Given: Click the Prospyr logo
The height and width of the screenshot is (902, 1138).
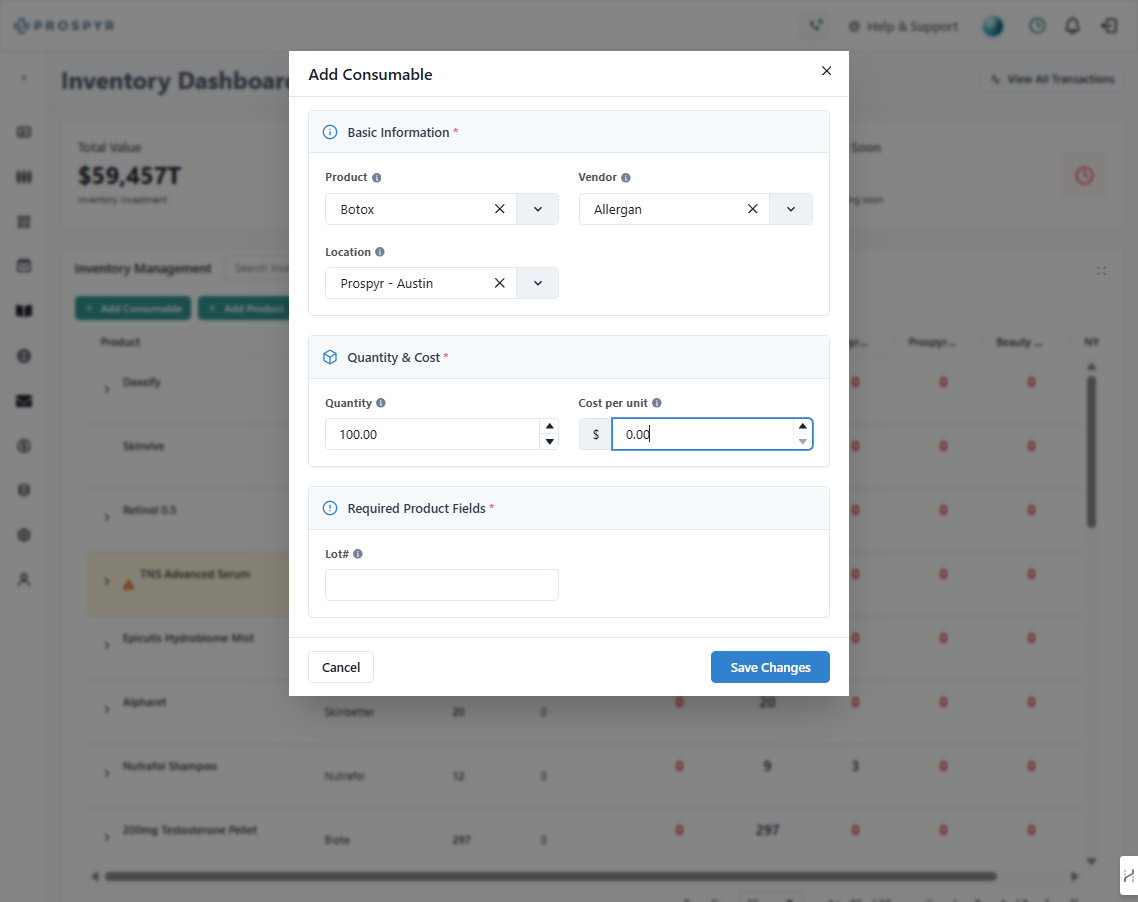Looking at the screenshot, I should click(x=64, y=25).
